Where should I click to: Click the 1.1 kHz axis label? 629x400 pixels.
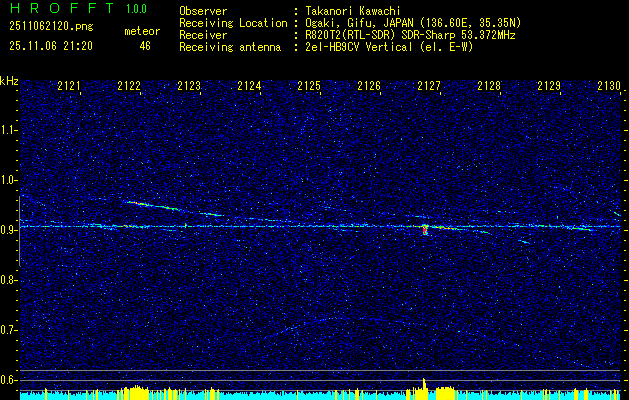[7, 130]
